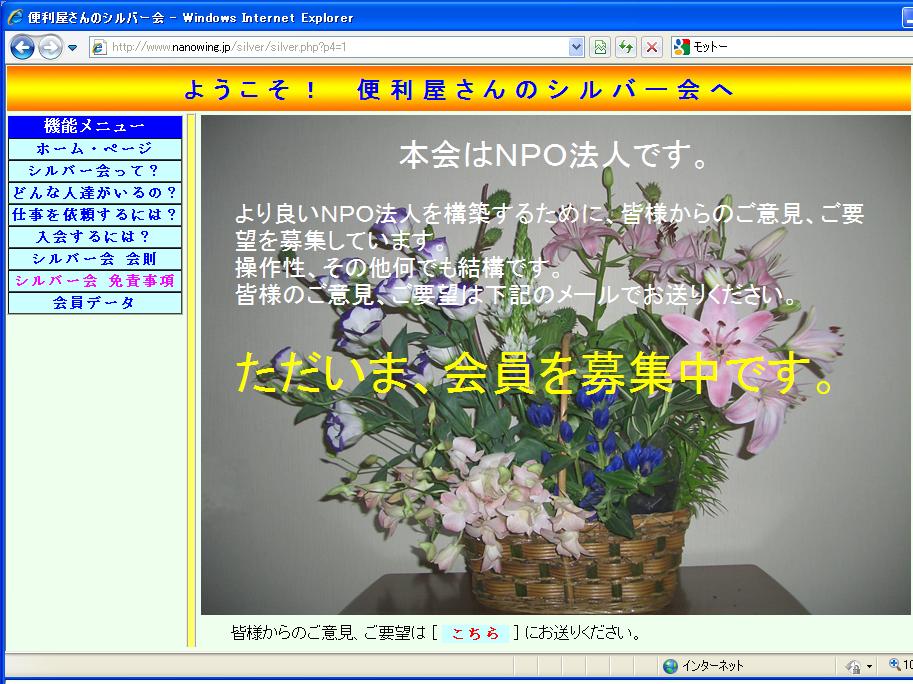Click the Internet zone globe icon
This screenshot has height=684, width=913.
pos(670,666)
